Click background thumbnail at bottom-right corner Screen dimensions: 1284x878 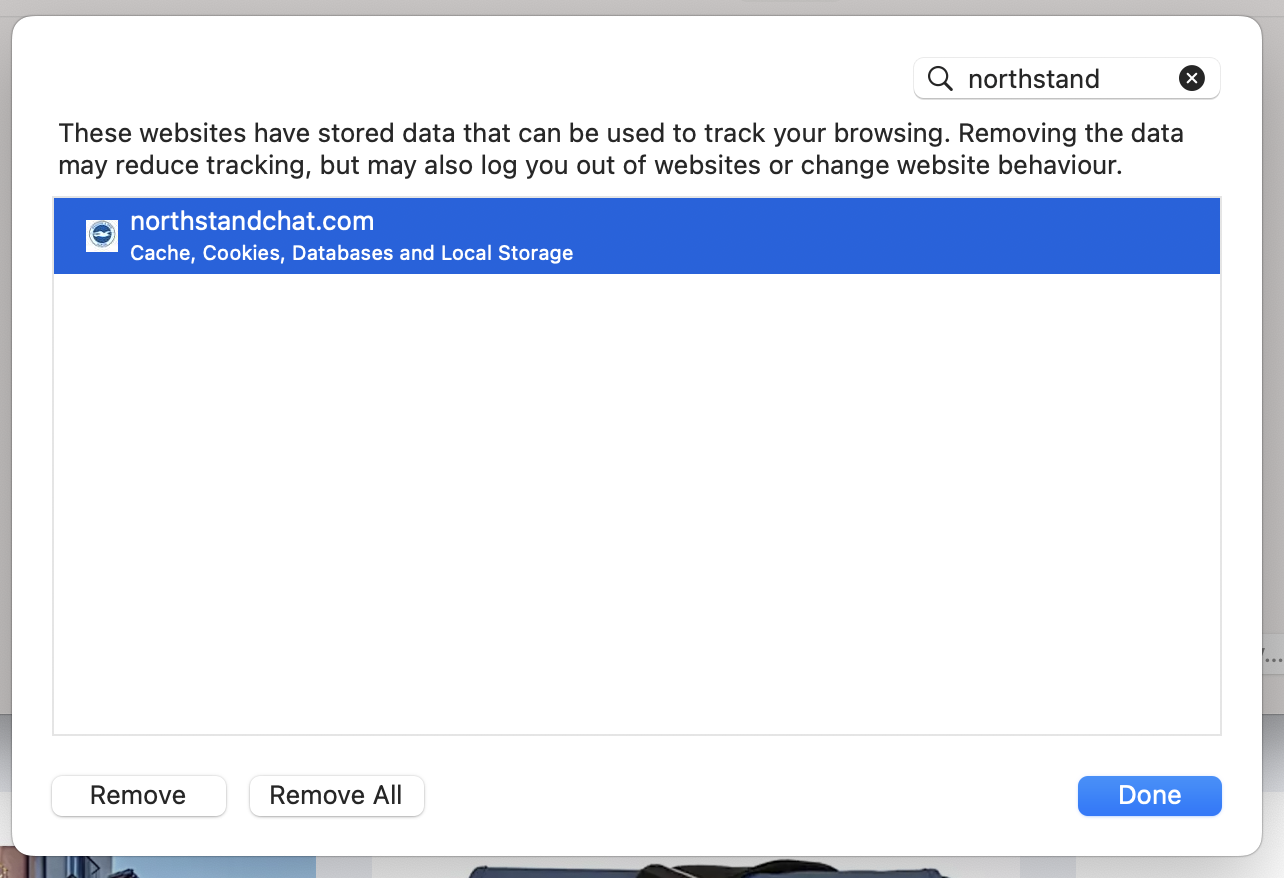[1180, 867]
